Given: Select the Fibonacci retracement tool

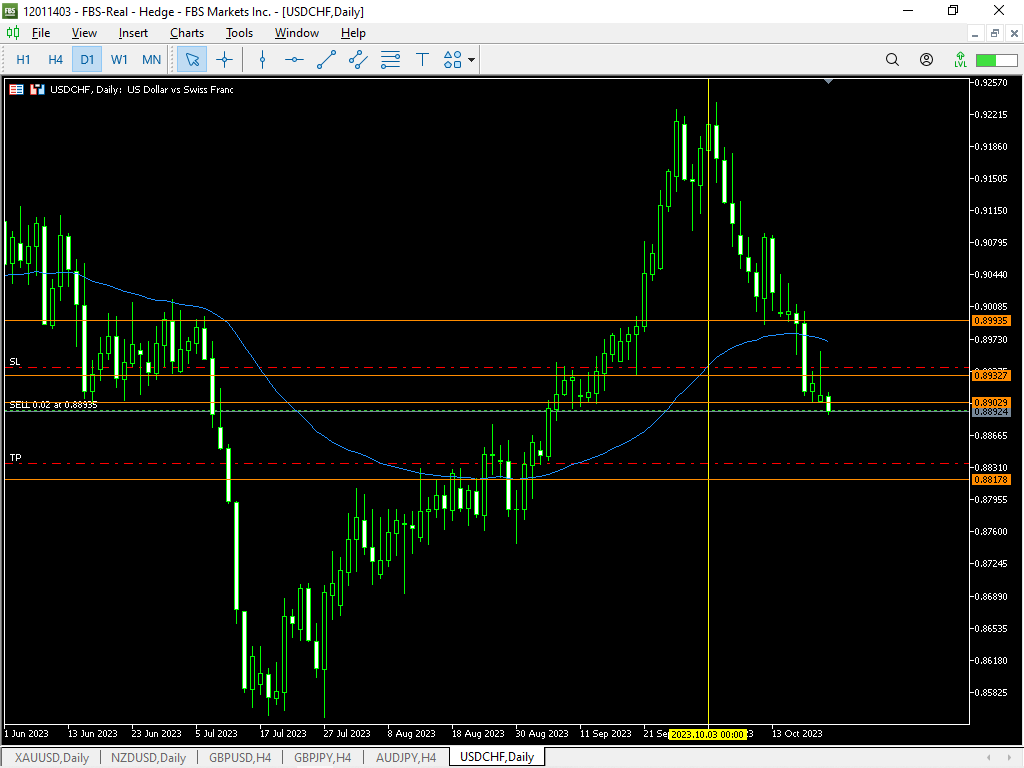Looking at the screenshot, I should pyautogui.click(x=391, y=60).
